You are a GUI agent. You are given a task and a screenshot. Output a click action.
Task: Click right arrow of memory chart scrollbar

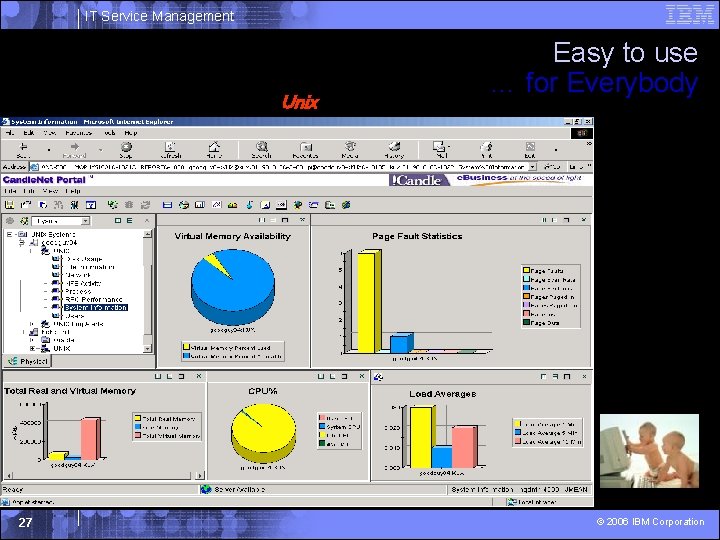[x=199, y=476]
